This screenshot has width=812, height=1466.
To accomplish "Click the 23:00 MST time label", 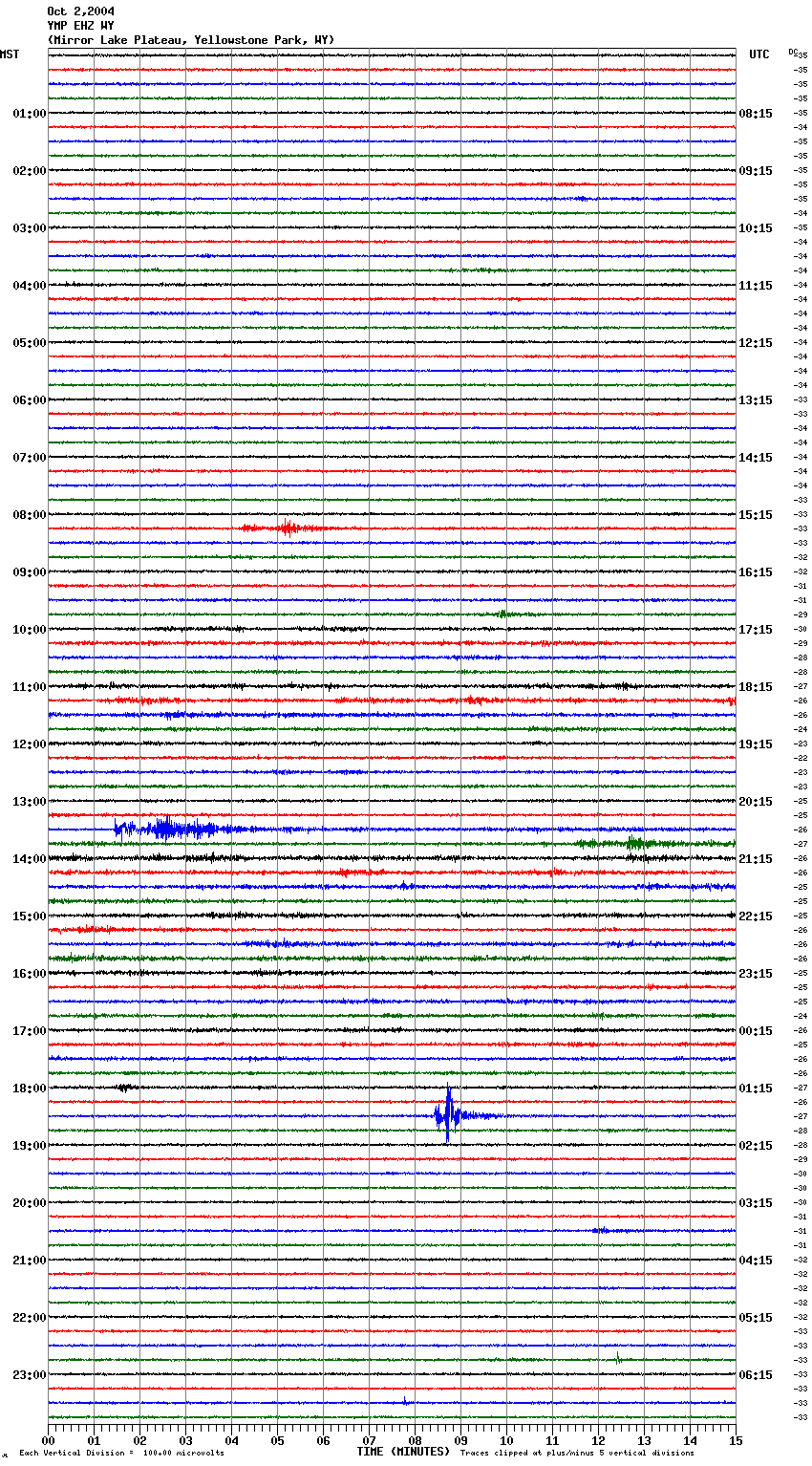I will point(29,1375).
